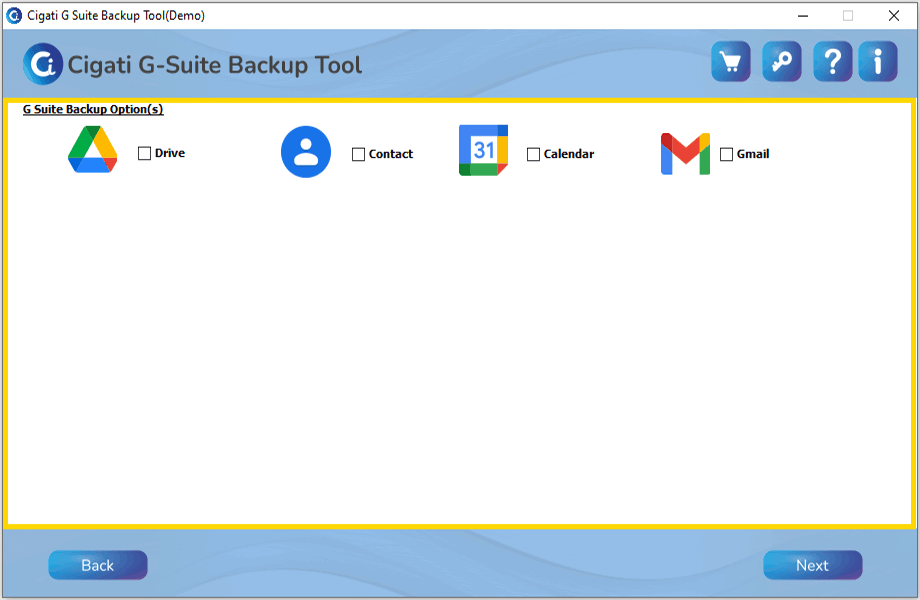
Task: Click the G Suite Backup Option(s) heading
Action: pyautogui.click(x=93, y=109)
